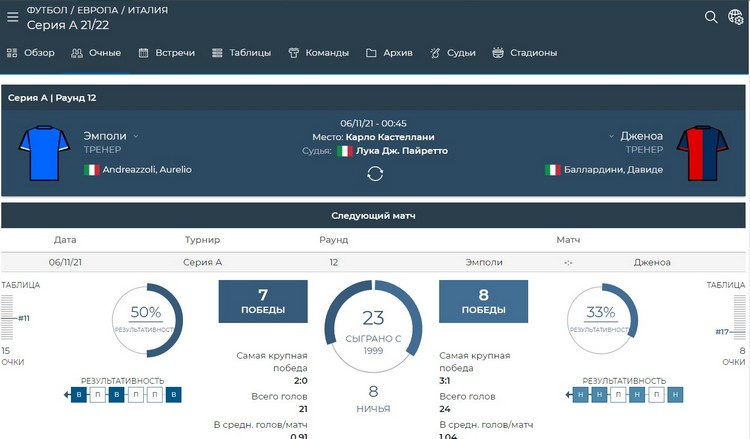
Task: Click venue Карло Кастеллани
Action: [x=390, y=137]
